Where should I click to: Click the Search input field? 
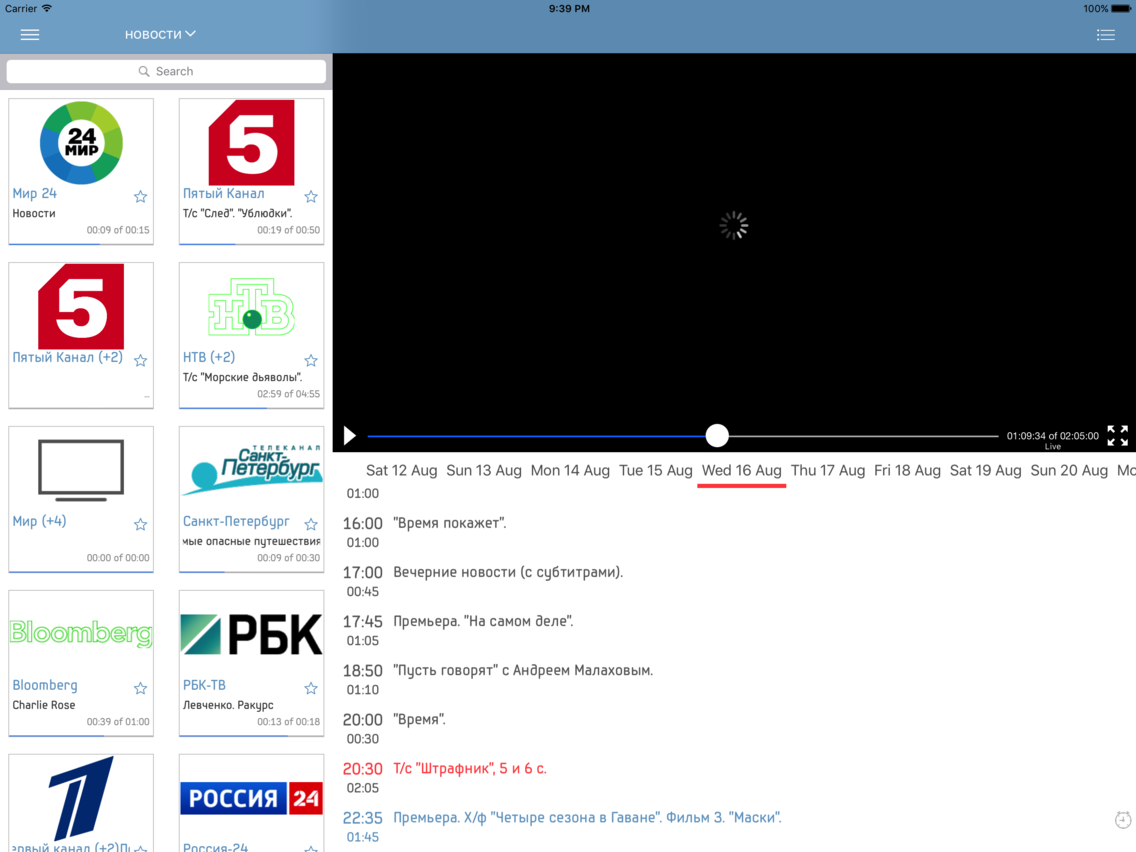tap(166, 71)
